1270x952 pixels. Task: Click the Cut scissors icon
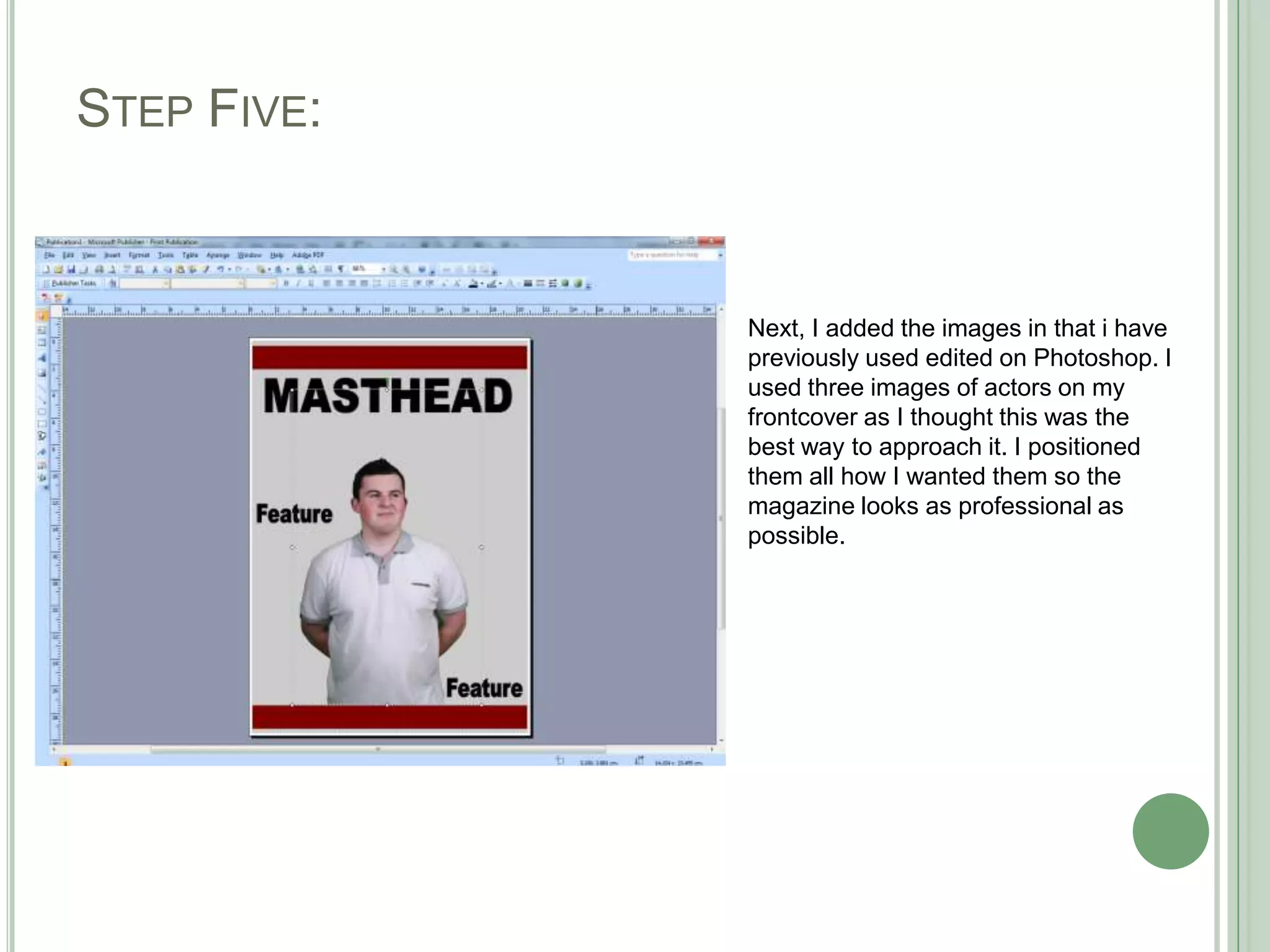155,270
